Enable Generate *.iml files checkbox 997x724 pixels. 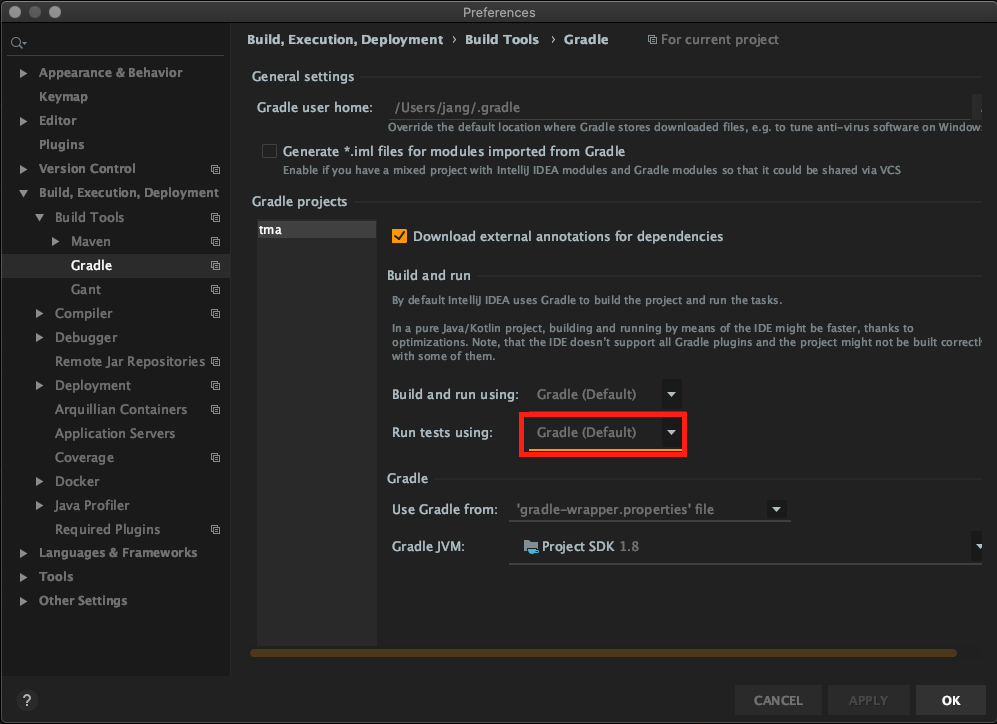pos(269,151)
